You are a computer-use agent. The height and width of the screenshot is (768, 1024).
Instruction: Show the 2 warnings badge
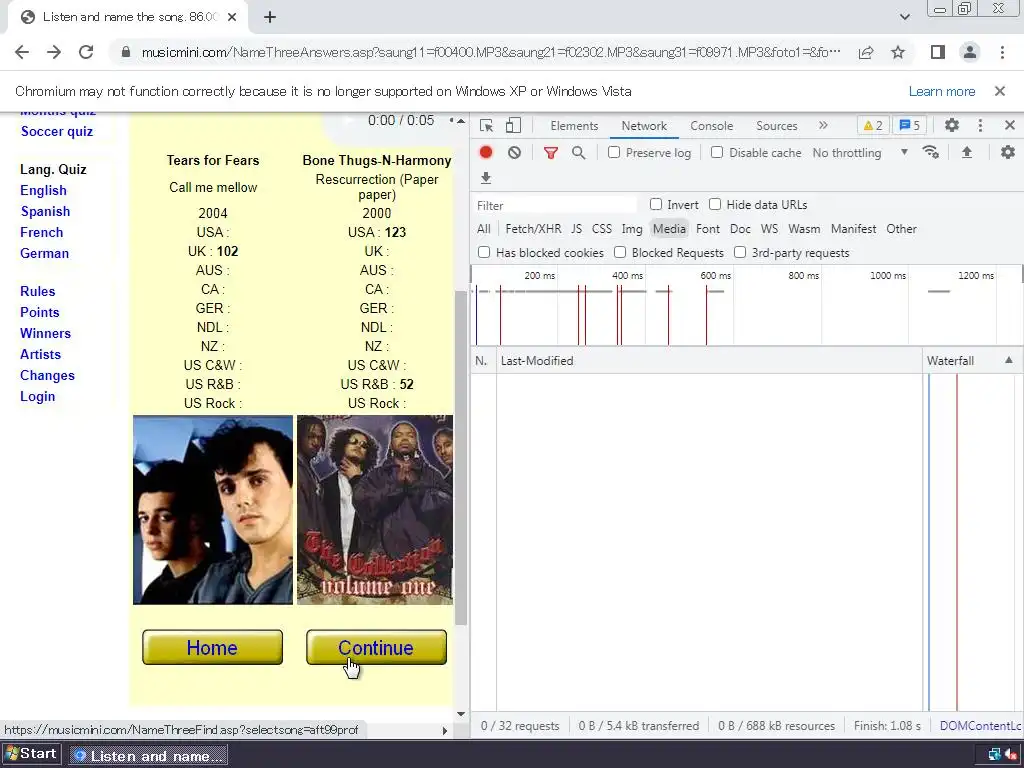click(x=873, y=125)
